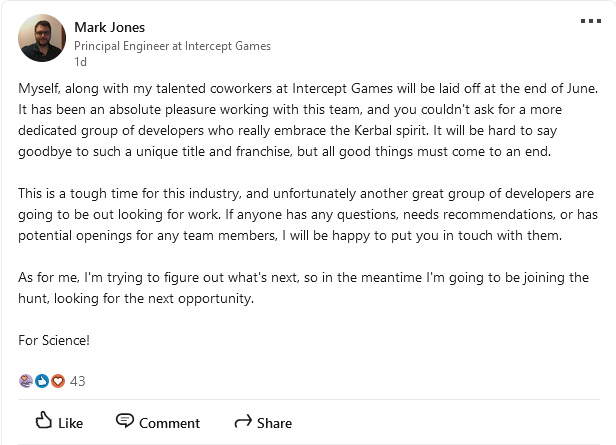Click the thumbs-up icon on Like button
Screen dimensions: 616x445
[x=43, y=421]
